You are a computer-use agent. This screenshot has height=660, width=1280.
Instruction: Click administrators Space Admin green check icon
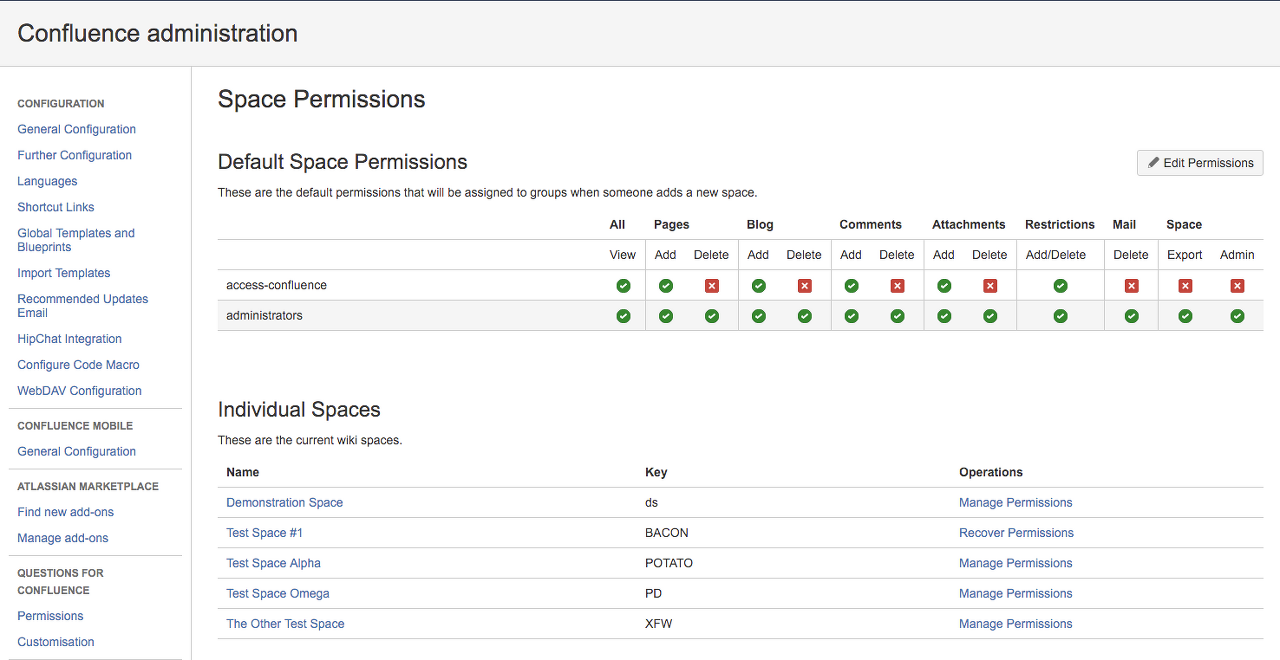click(1237, 316)
